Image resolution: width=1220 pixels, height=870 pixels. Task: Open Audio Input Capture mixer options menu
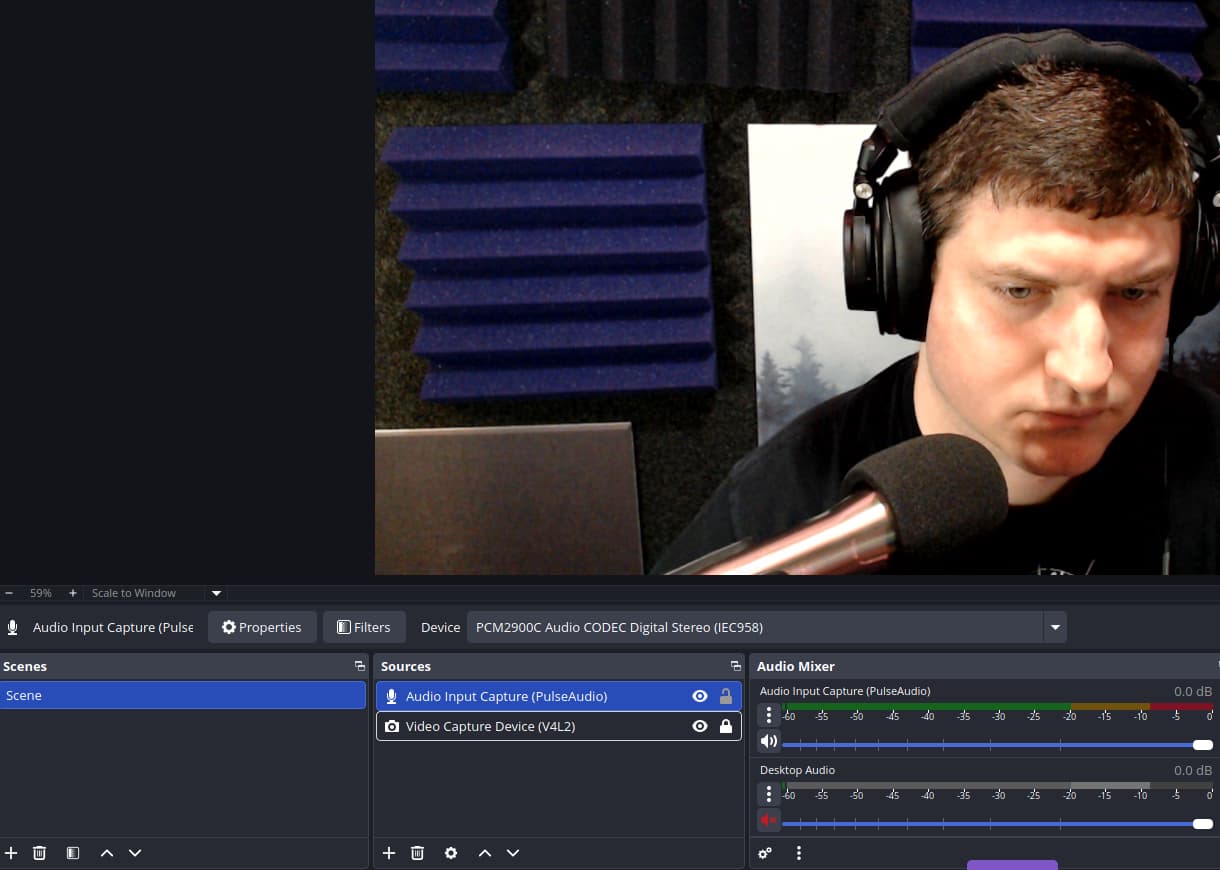coord(768,715)
